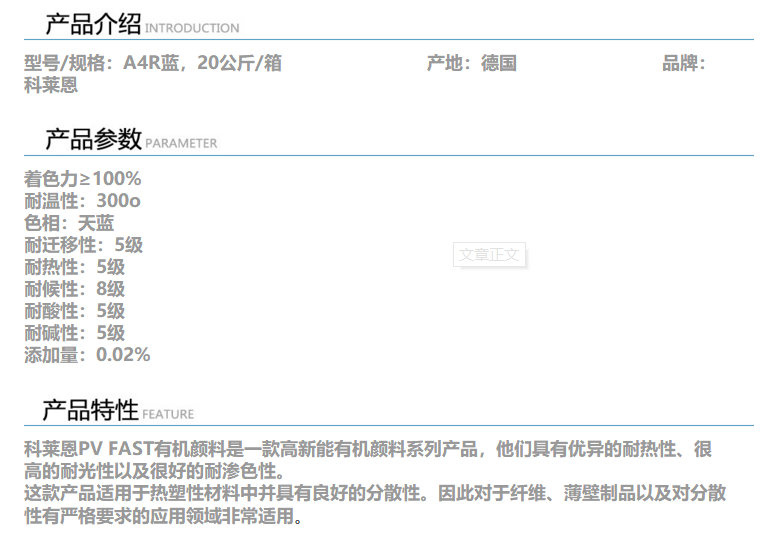Select the 型号/规格 A4R蓝 text

pos(153,64)
